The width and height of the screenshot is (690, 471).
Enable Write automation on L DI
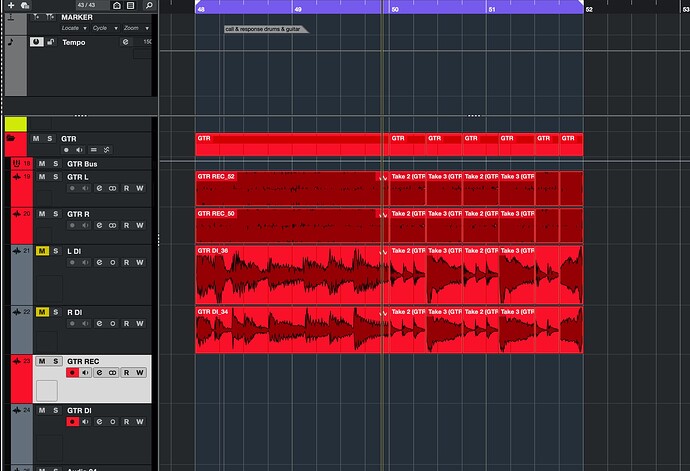pos(140,262)
